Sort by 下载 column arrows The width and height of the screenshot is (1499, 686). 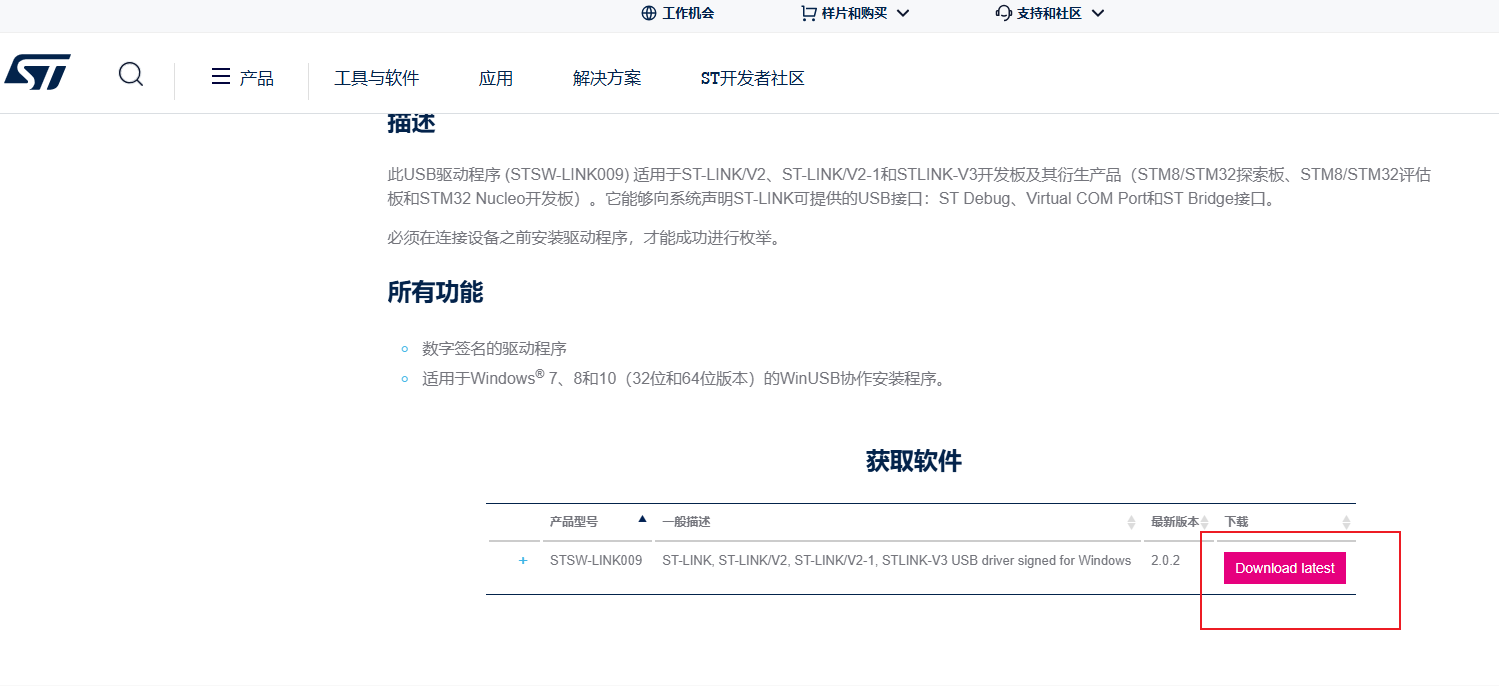pos(1346,522)
